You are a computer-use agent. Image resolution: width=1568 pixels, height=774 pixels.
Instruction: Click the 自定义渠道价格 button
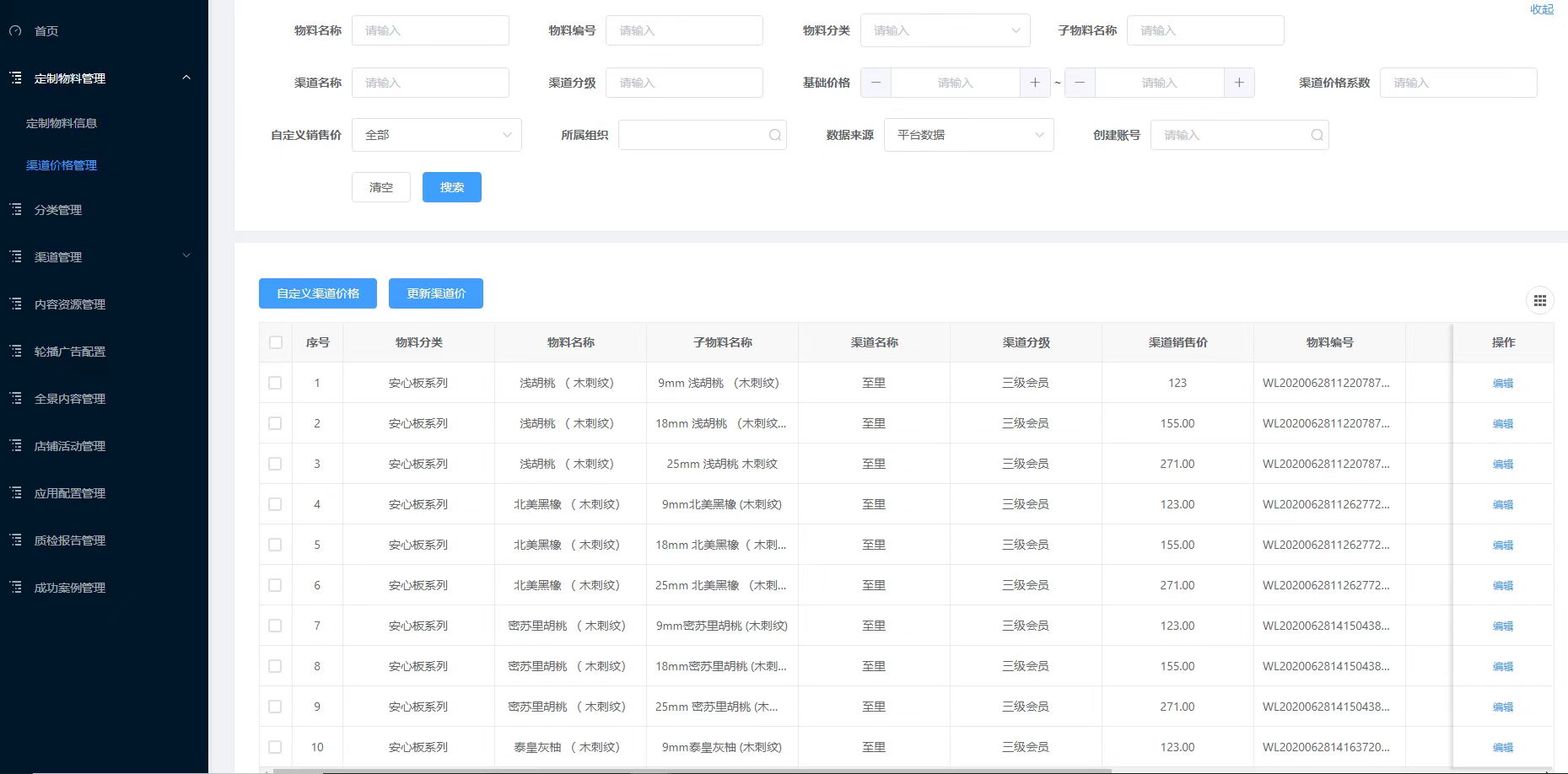click(318, 293)
